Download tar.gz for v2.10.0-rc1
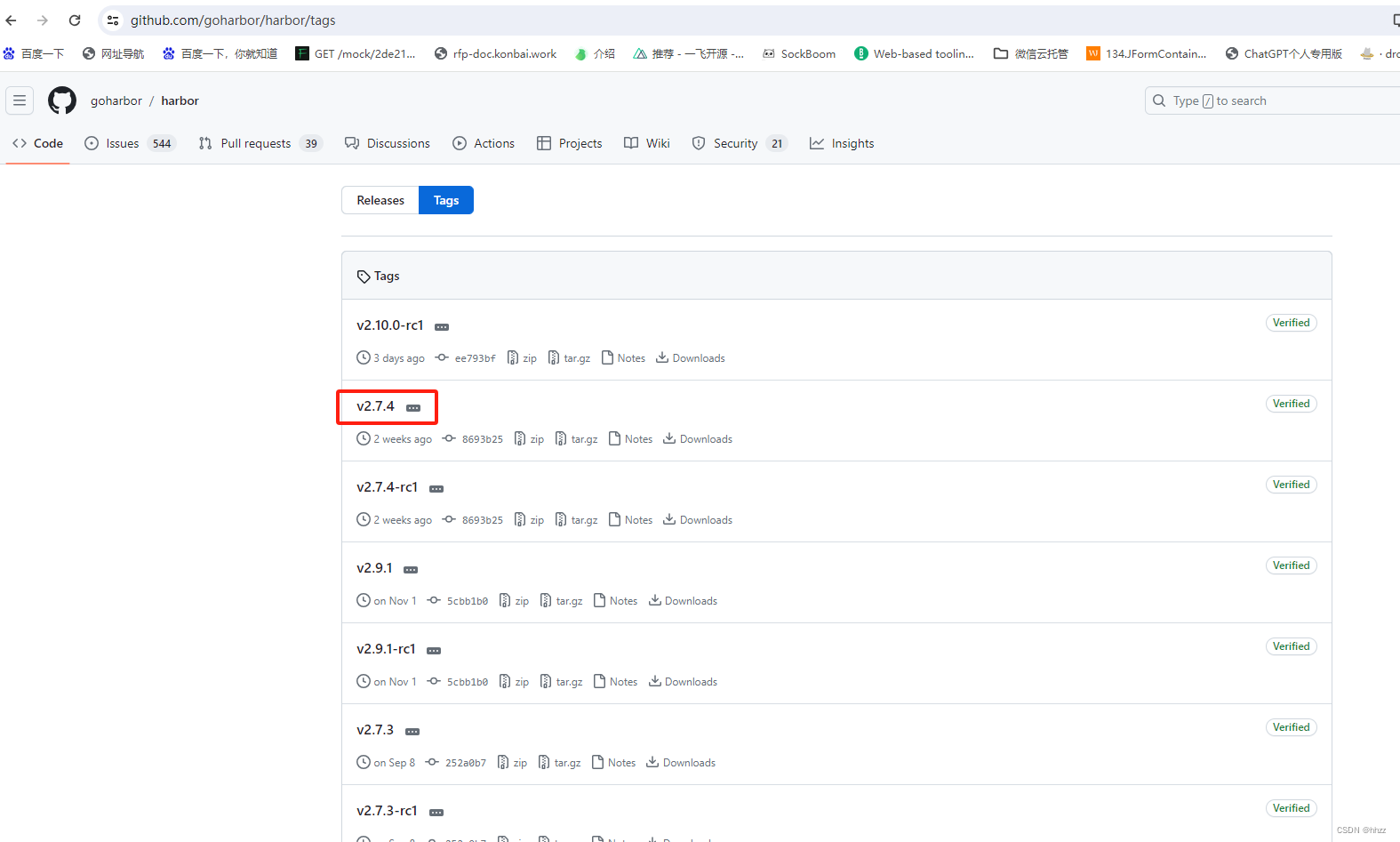1400x842 pixels. [x=569, y=358]
